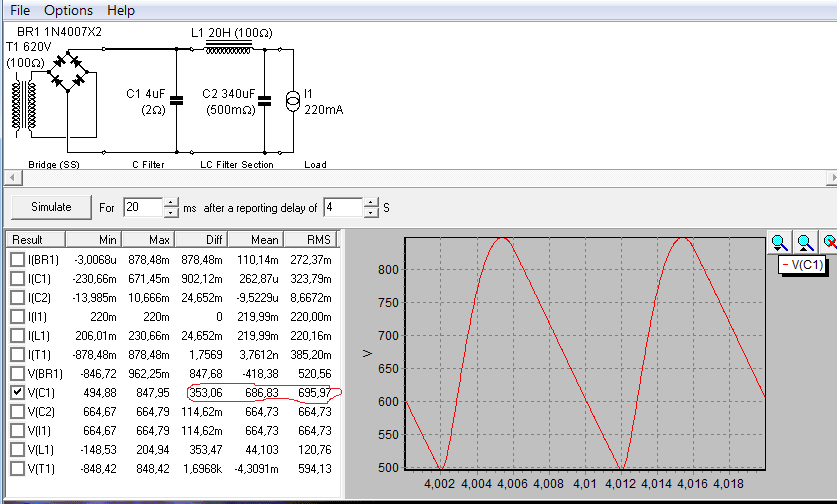This screenshot has height=504, width=837.
Task: Select capacitor C2 symbol in schematic
Action: [265, 100]
